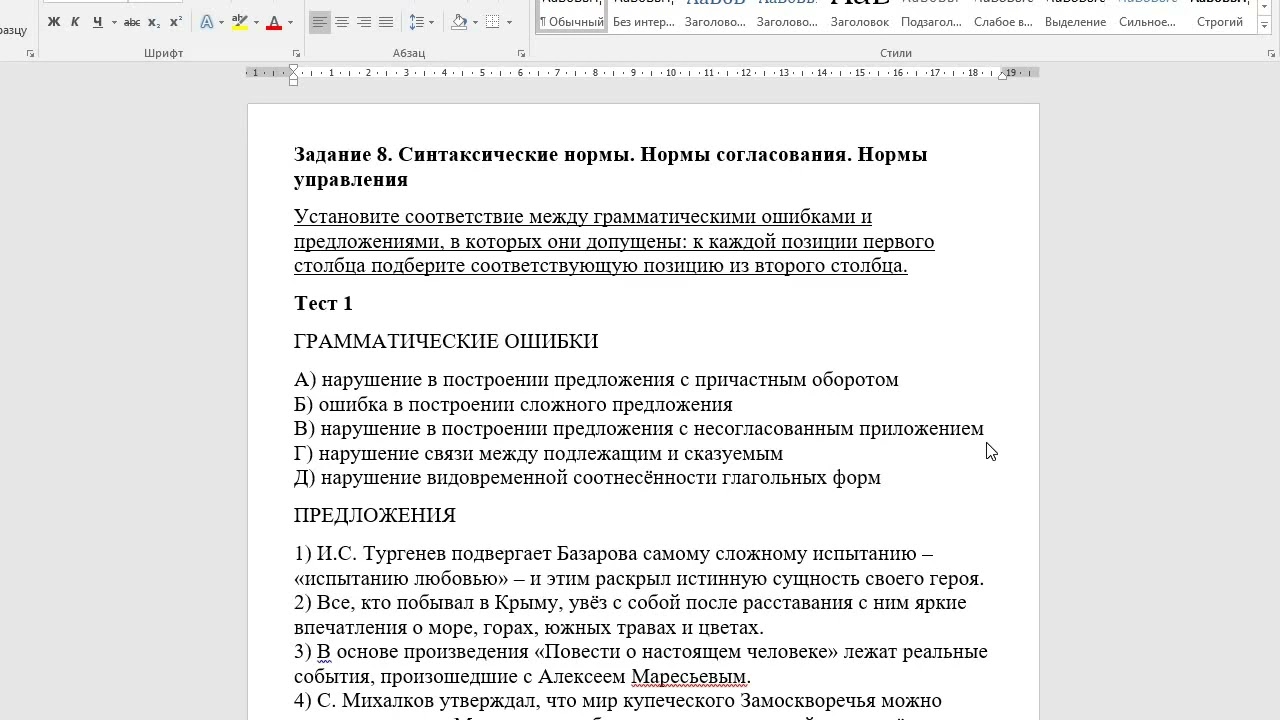
Task: Click line В) несогласованным приложением
Action: 639,429
